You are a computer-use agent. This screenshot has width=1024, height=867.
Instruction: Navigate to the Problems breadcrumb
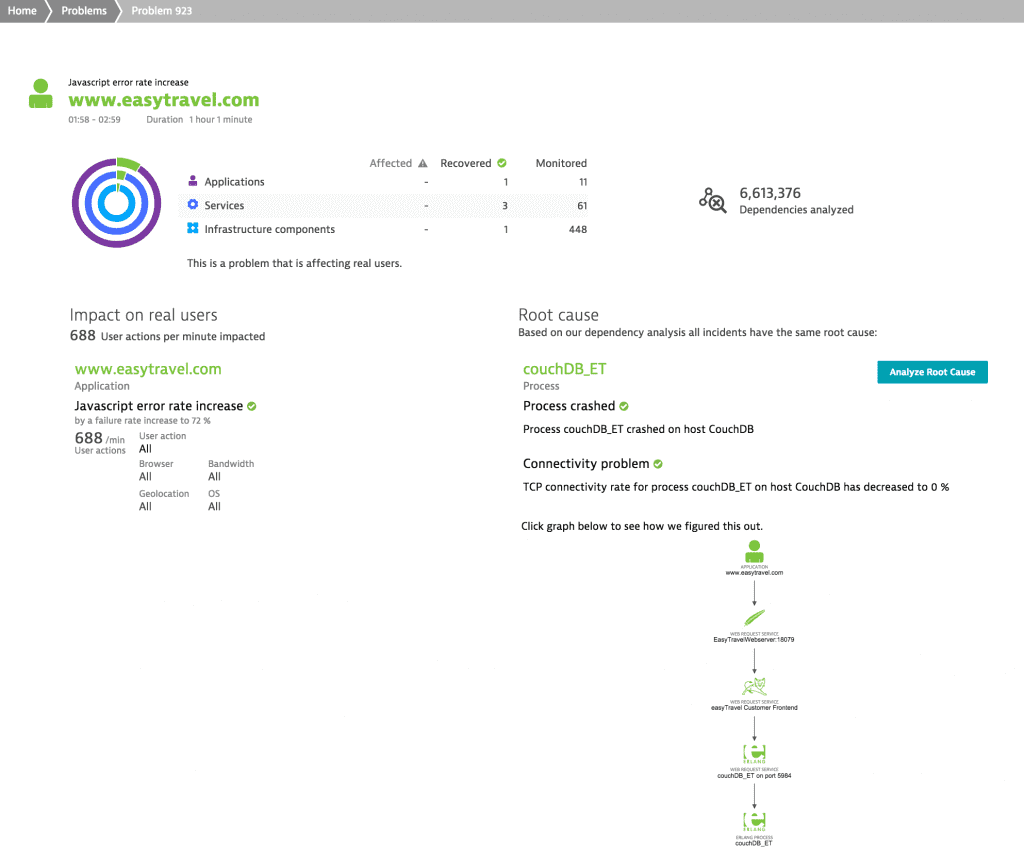point(83,10)
